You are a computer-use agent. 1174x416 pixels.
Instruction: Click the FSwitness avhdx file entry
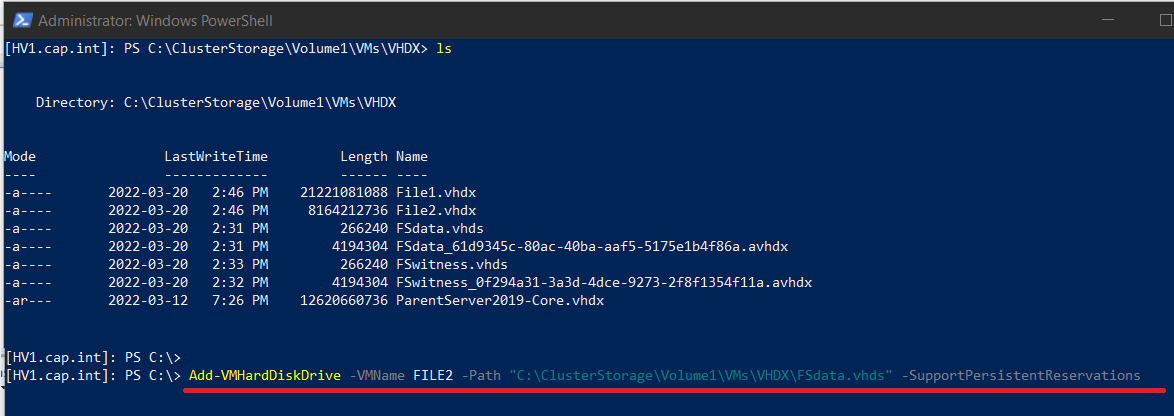[x=603, y=282]
